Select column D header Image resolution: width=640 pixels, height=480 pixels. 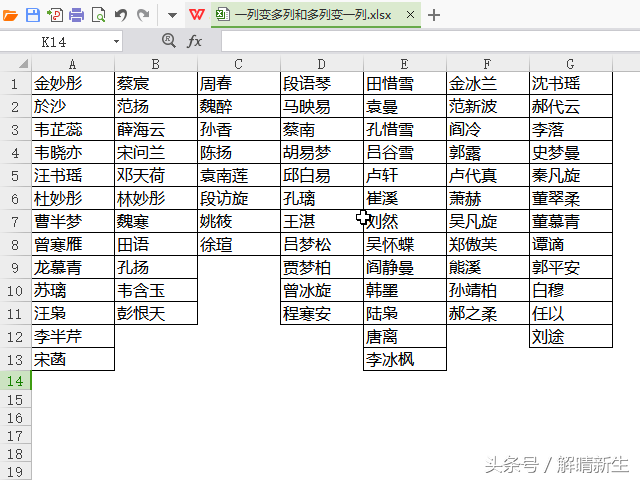point(322,64)
